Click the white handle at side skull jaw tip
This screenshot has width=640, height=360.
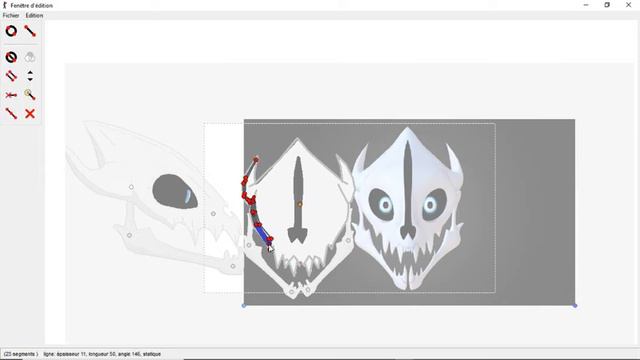(233, 266)
